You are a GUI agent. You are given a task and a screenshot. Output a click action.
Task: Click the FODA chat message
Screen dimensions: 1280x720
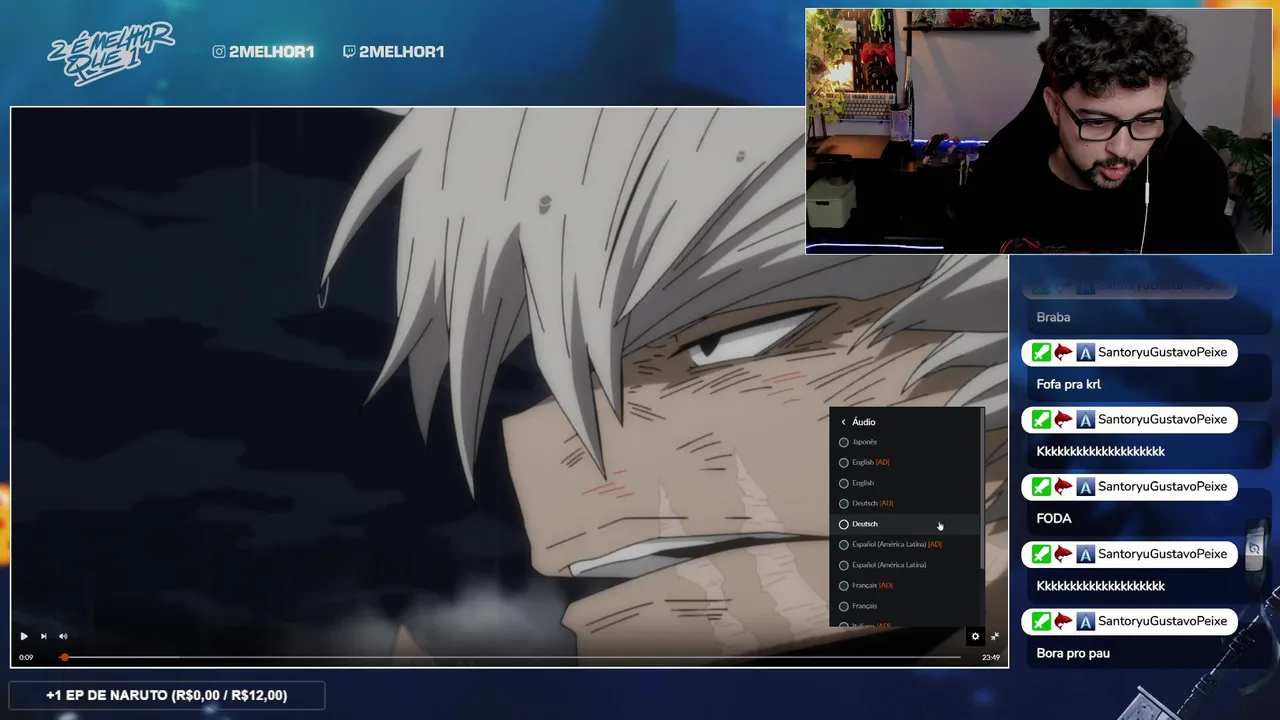coord(1054,518)
